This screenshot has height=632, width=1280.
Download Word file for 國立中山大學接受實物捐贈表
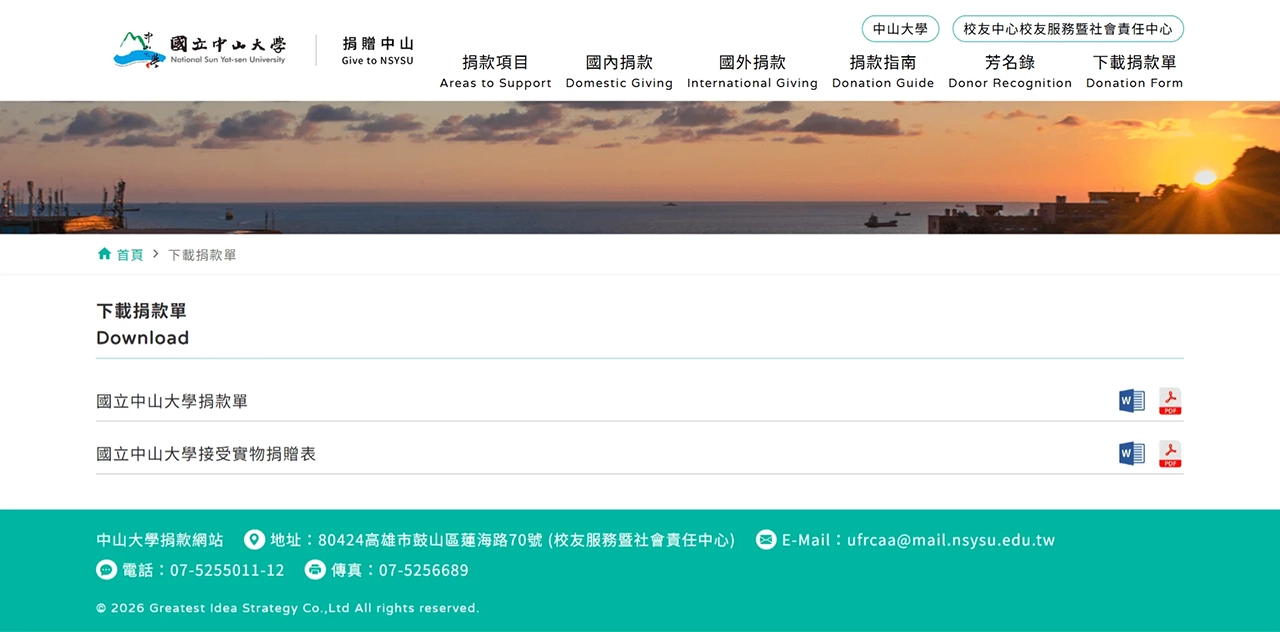coord(1131,454)
